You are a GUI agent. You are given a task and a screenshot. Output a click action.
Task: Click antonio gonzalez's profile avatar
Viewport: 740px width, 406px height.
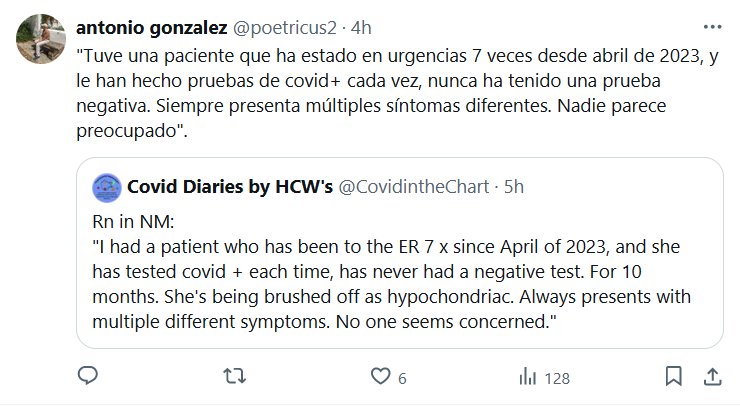click(x=35, y=37)
